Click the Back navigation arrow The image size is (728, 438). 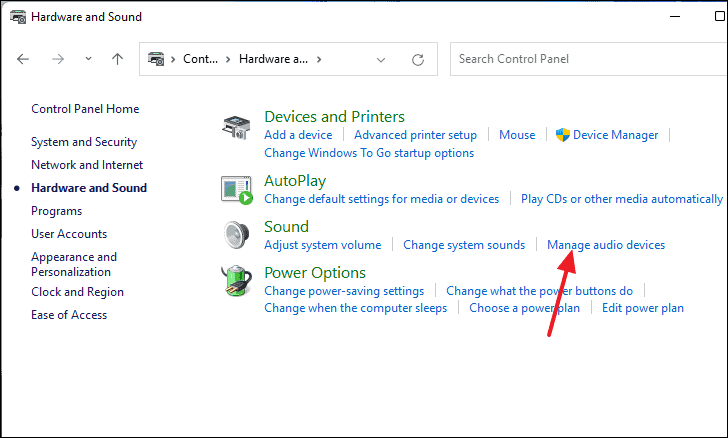tap(23, 59)
